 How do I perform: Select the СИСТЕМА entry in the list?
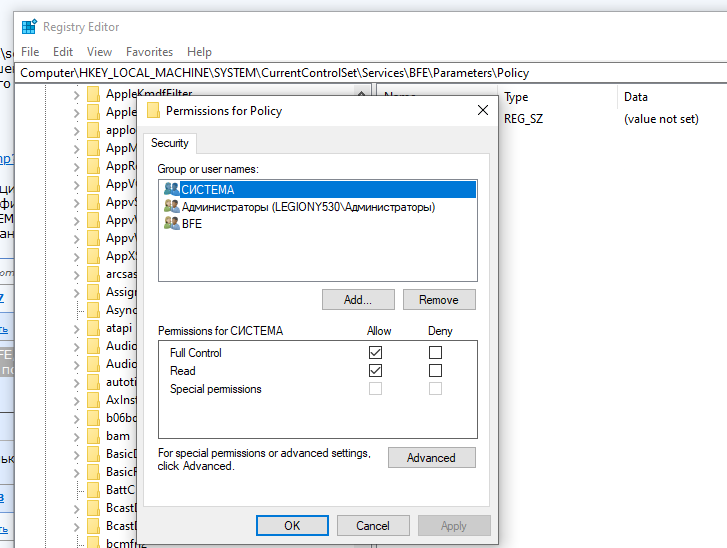(319, 189)
